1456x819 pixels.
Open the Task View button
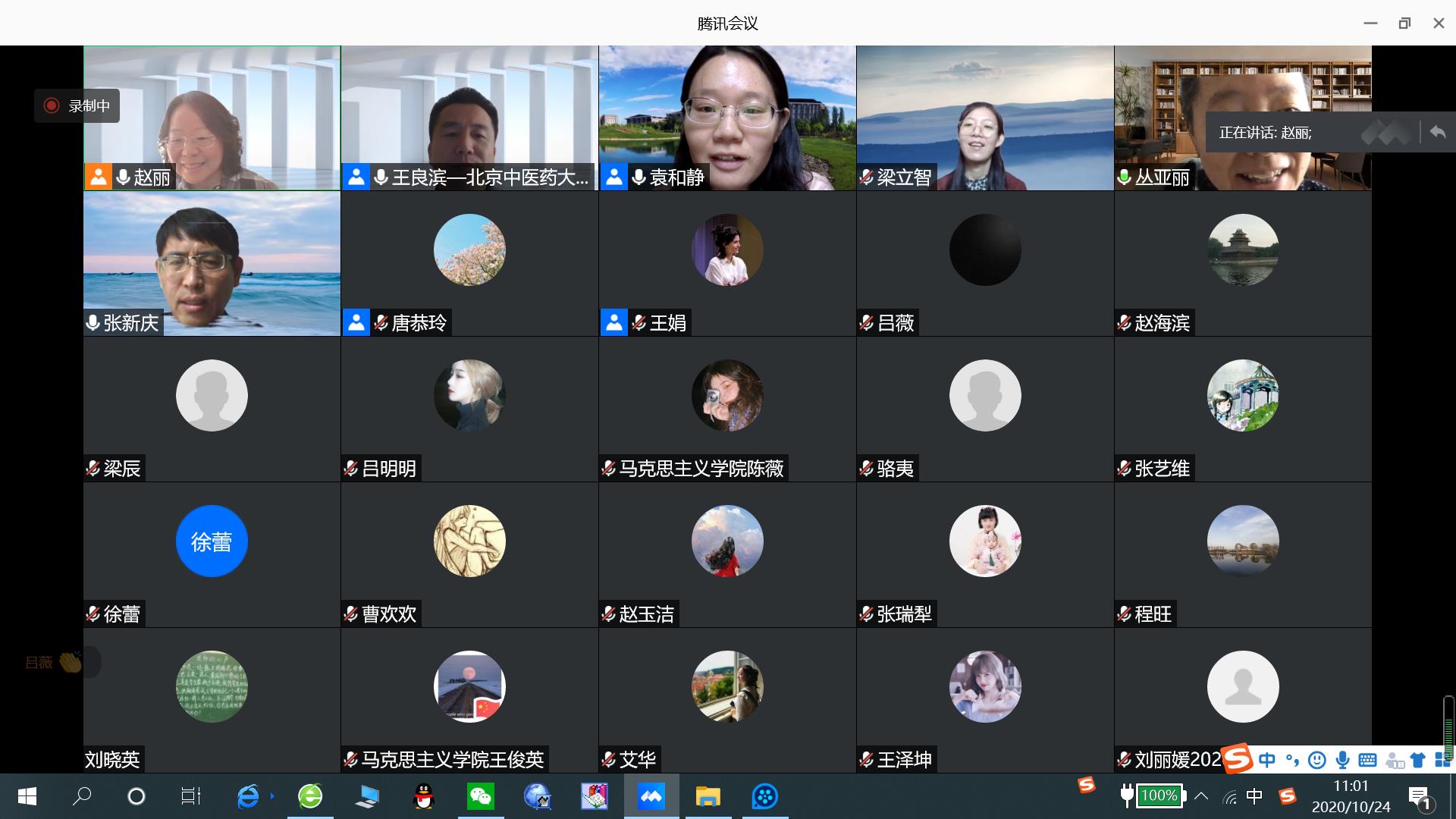[x=190, y=796]
